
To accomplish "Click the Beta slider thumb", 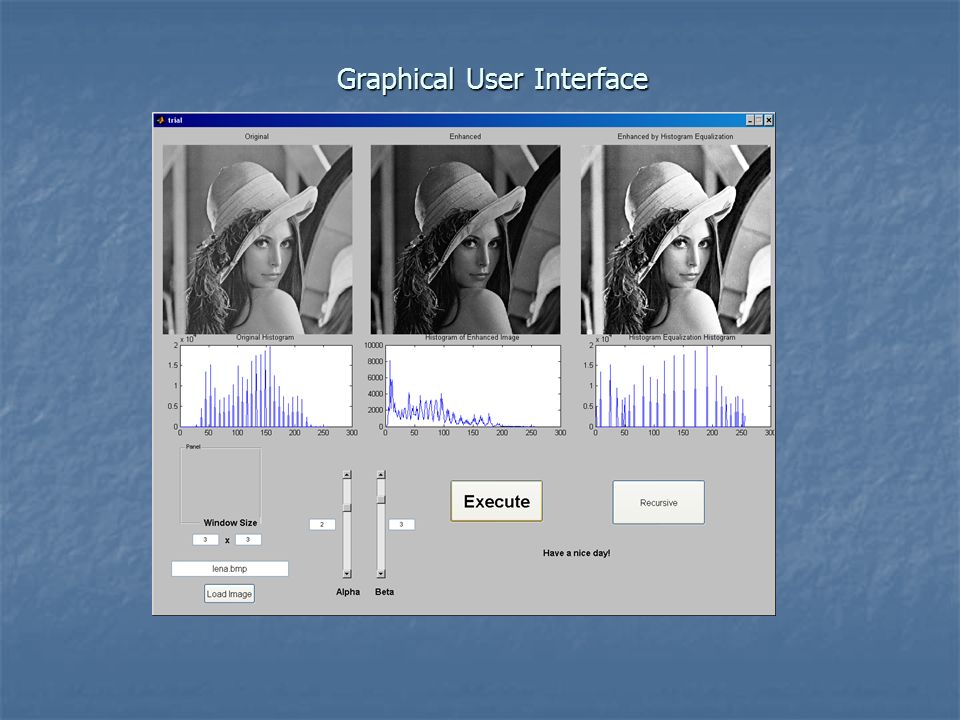I will pos(381,499).
